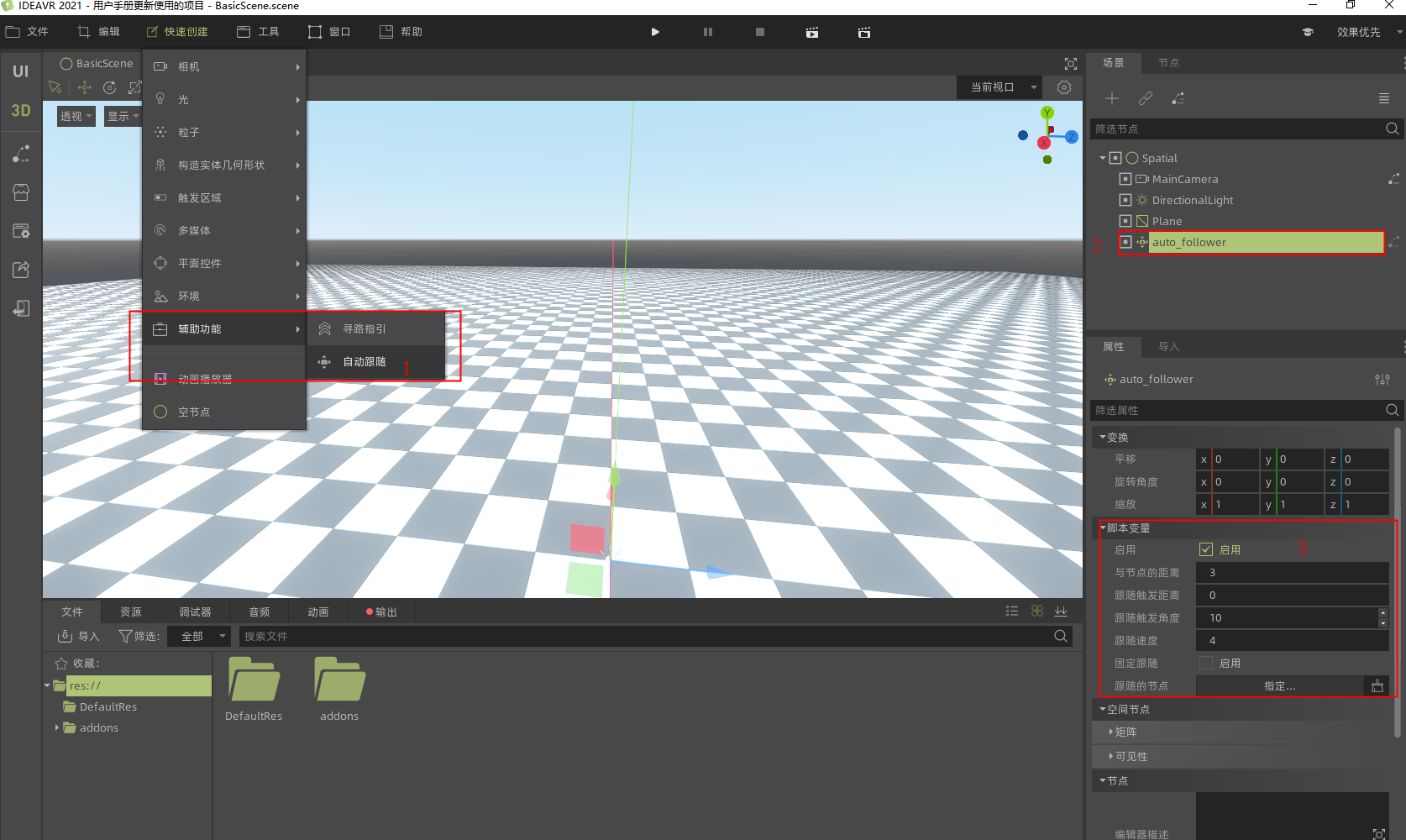Open the 编辑 menu
Screen dimensions: 1406x840
point(99,32)
